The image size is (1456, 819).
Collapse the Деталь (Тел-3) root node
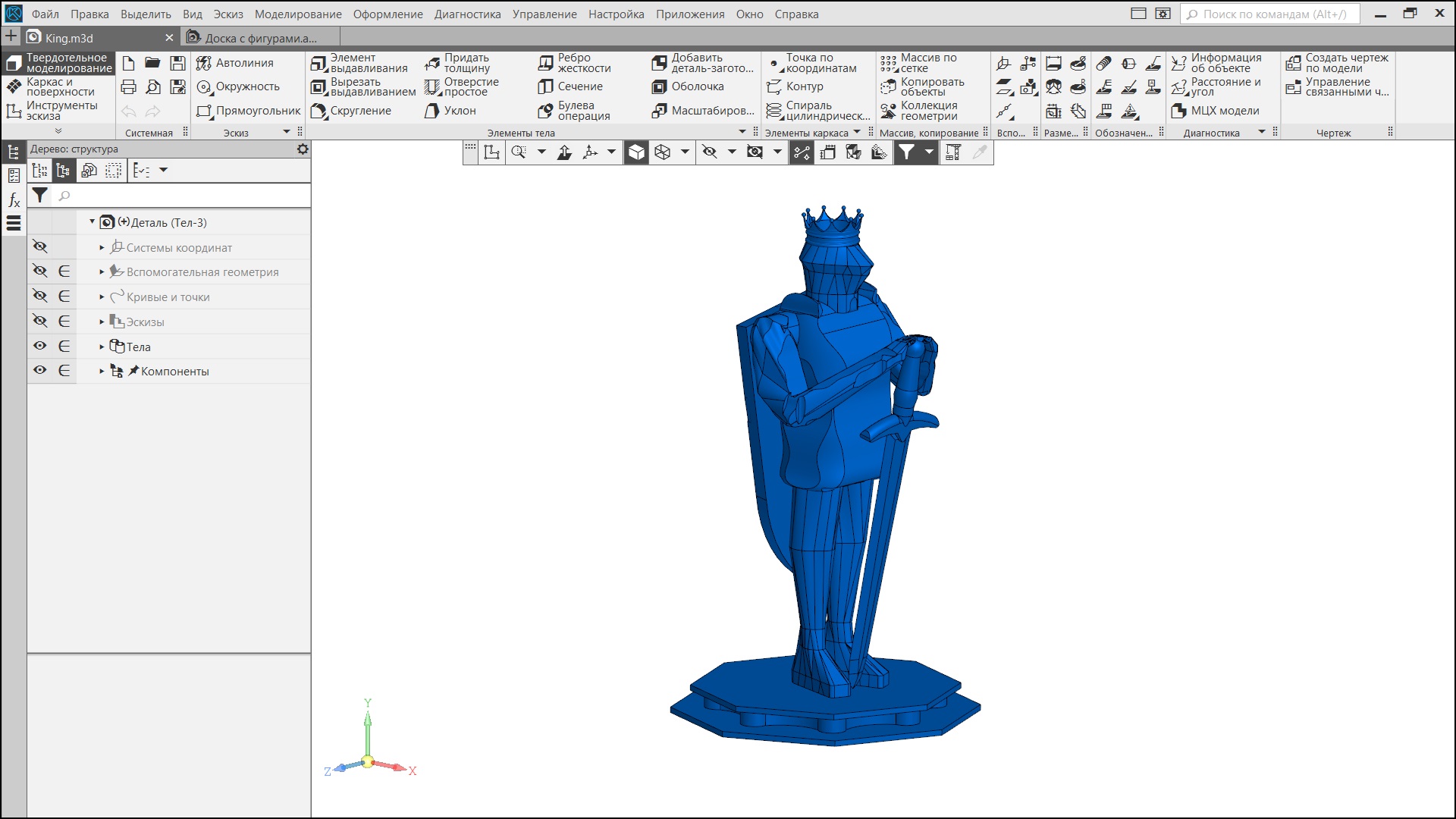point(92,222)
